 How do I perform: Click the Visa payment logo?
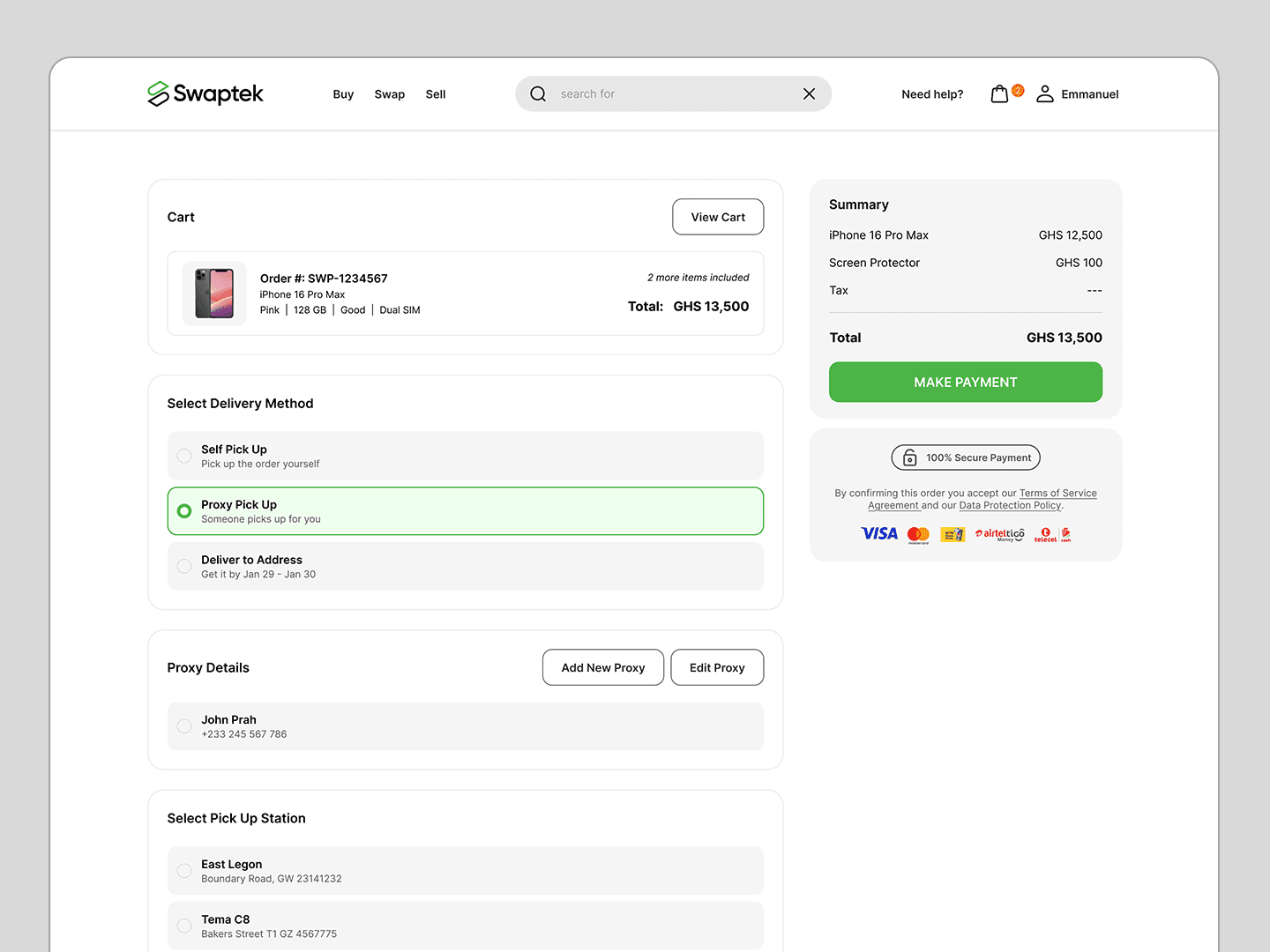879,534
